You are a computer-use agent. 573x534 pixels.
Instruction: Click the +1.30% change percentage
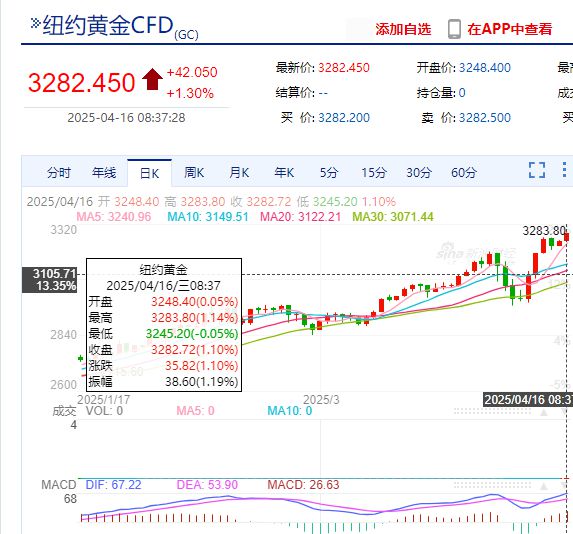pyautogui.click(x=190, y=93)
